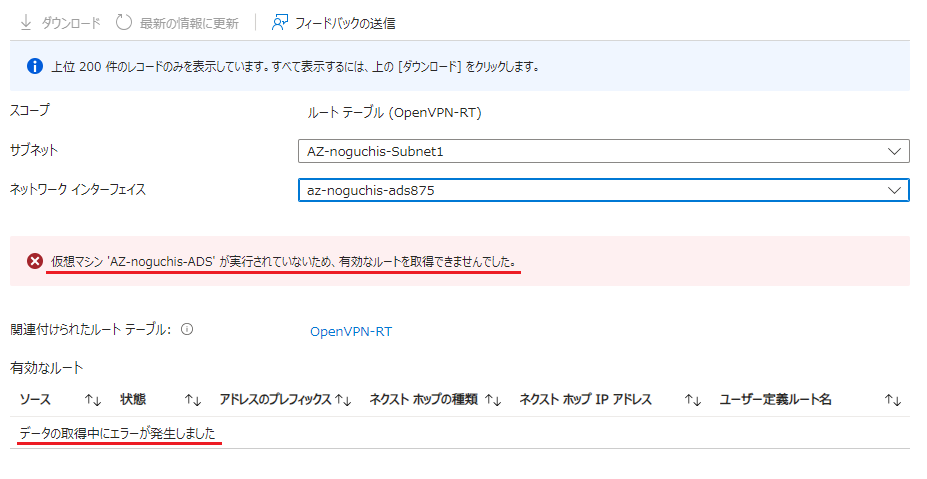Open the サブネット dropdown AZ-noguchis-Subnet1
Image resolution: width=927 pixels, height=479 pixels.
[x=604, y=151]
